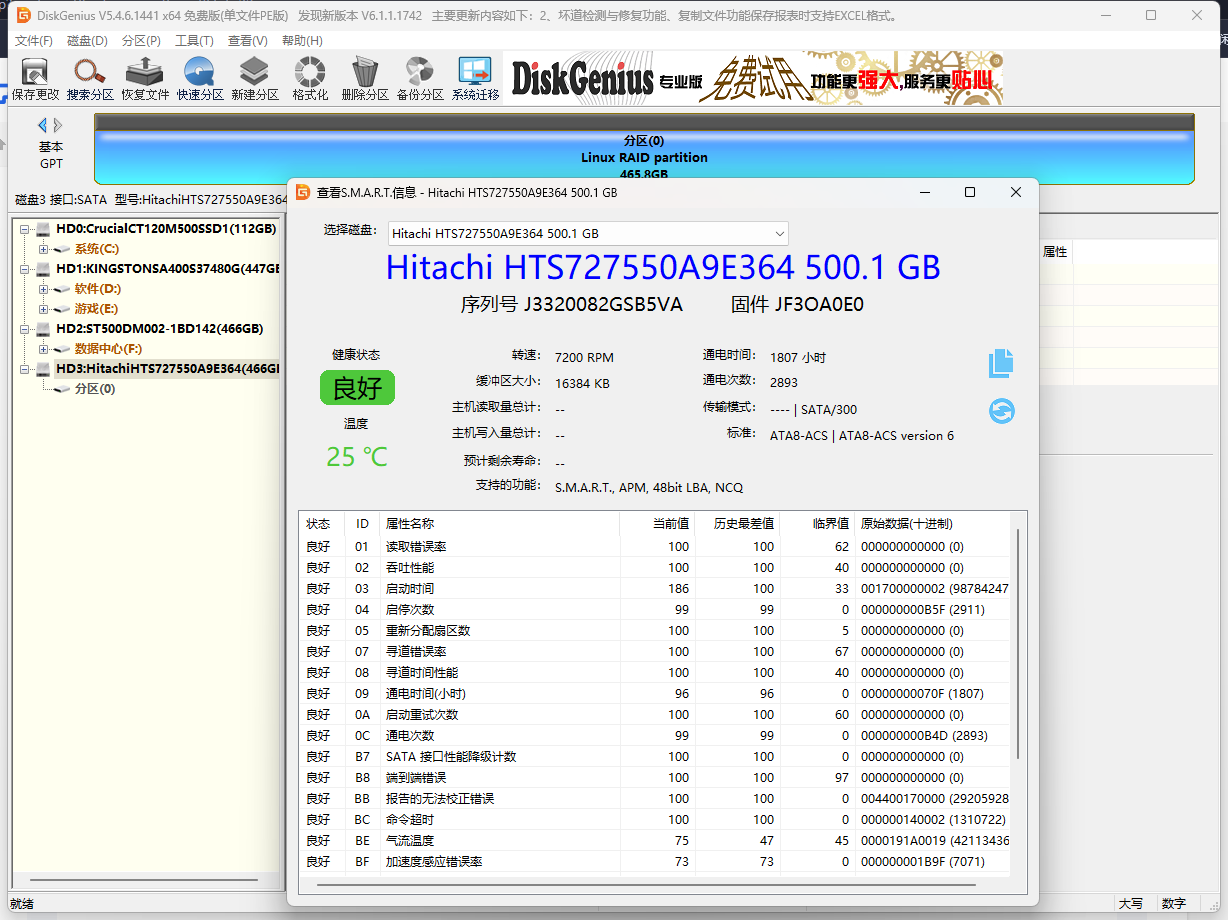Click the Save Changes (保存更改) toolbar icon
Viewport: 1228px width, 920px height.
pos(35,78)
